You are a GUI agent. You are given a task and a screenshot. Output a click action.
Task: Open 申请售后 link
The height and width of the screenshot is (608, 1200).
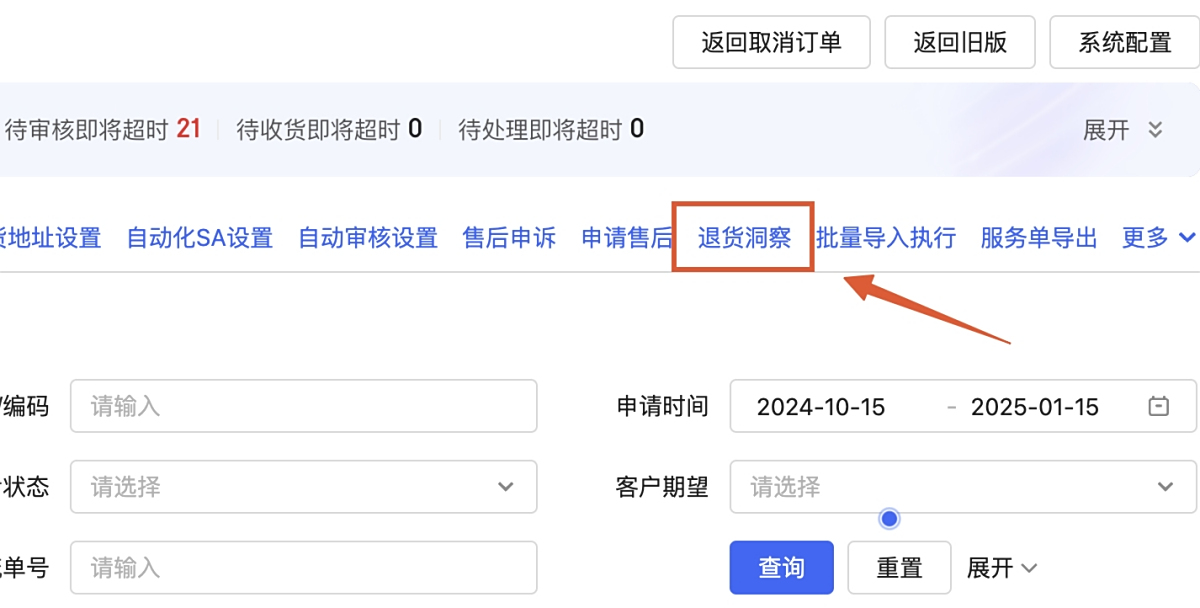point(627,238)
